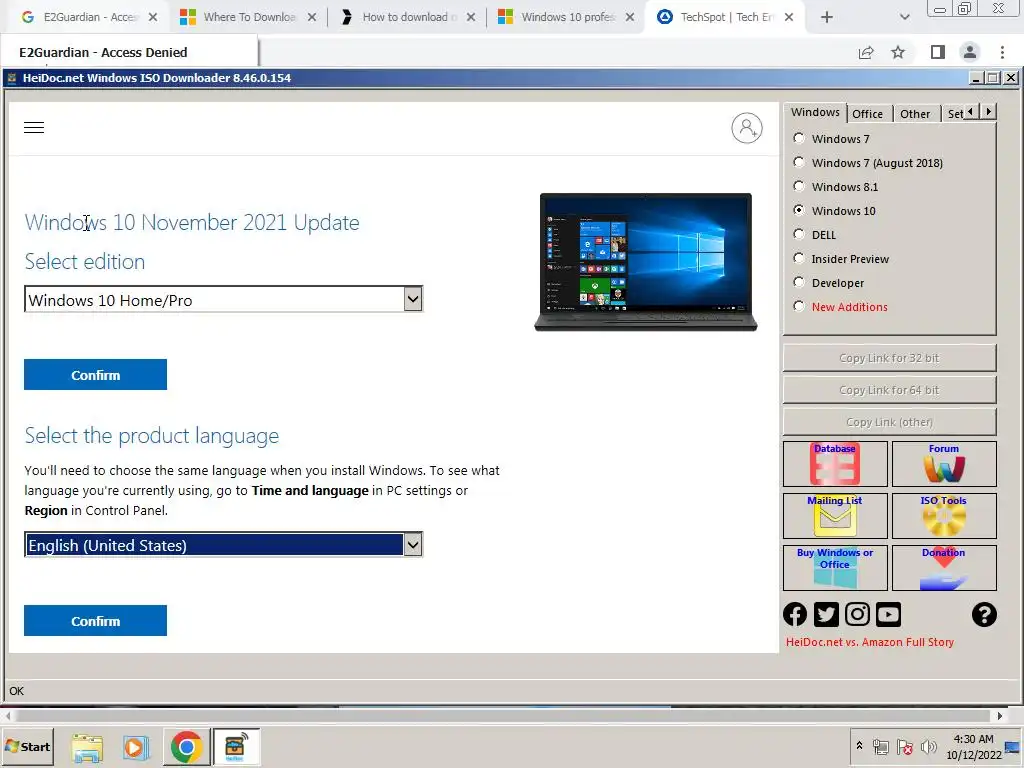Confirm the selected product language
Viewport: 1024px width, 768px height.
pos(95,620)
